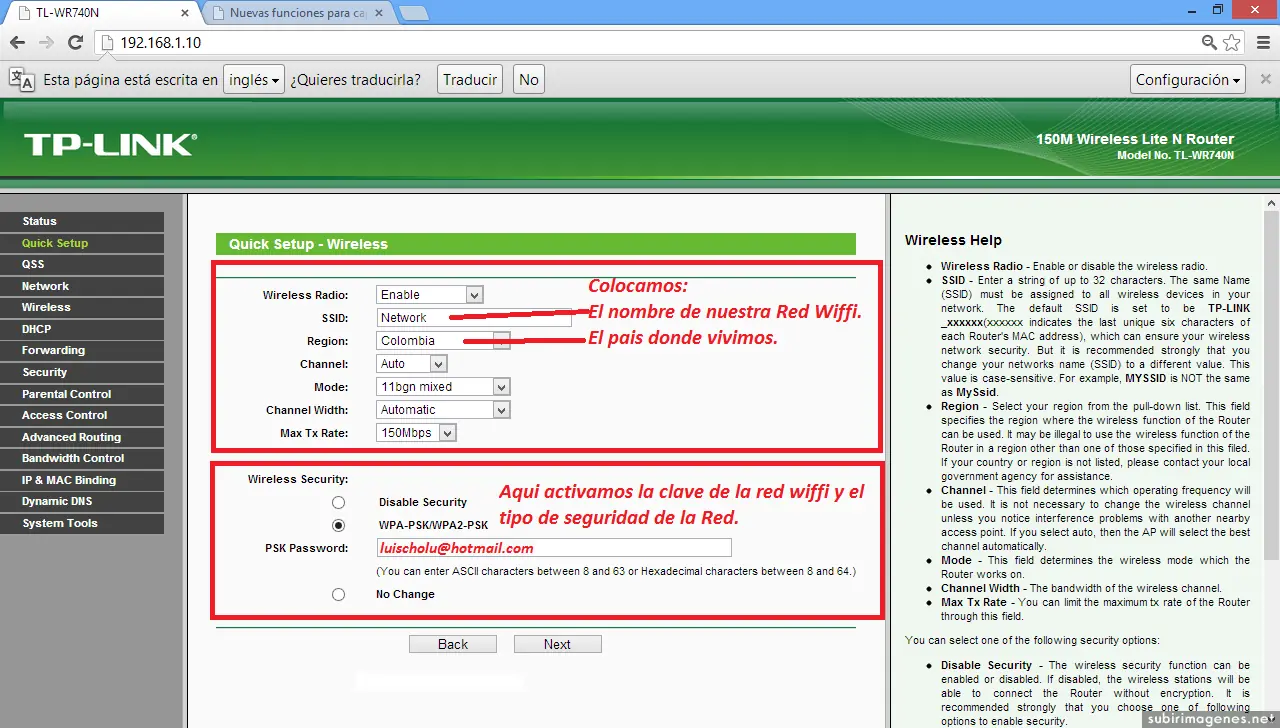Viewport: 1280px width, 728px height.
Task: Select Disable Security radio button
Action: pos(338,502)
